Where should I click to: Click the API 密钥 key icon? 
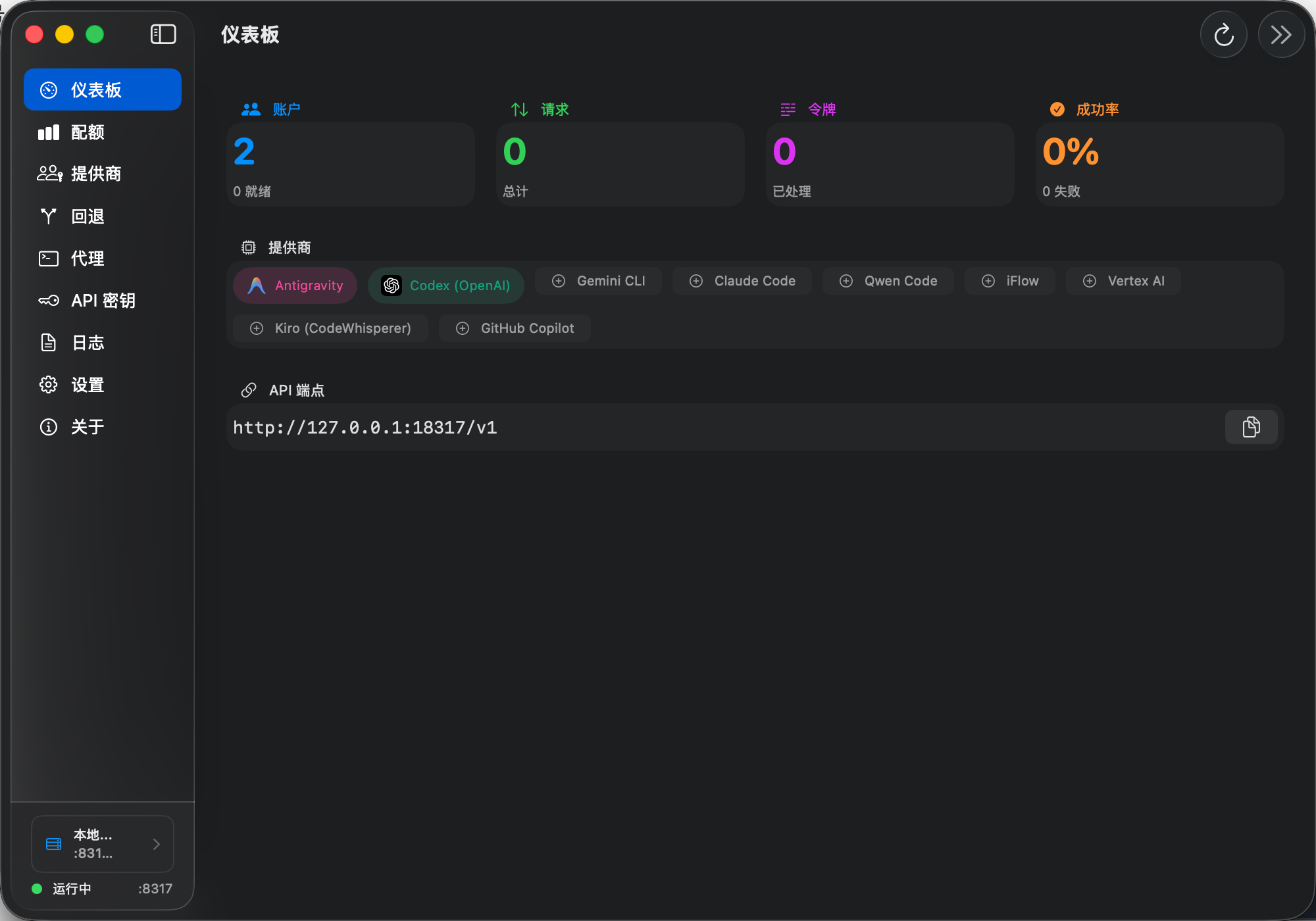49,301
